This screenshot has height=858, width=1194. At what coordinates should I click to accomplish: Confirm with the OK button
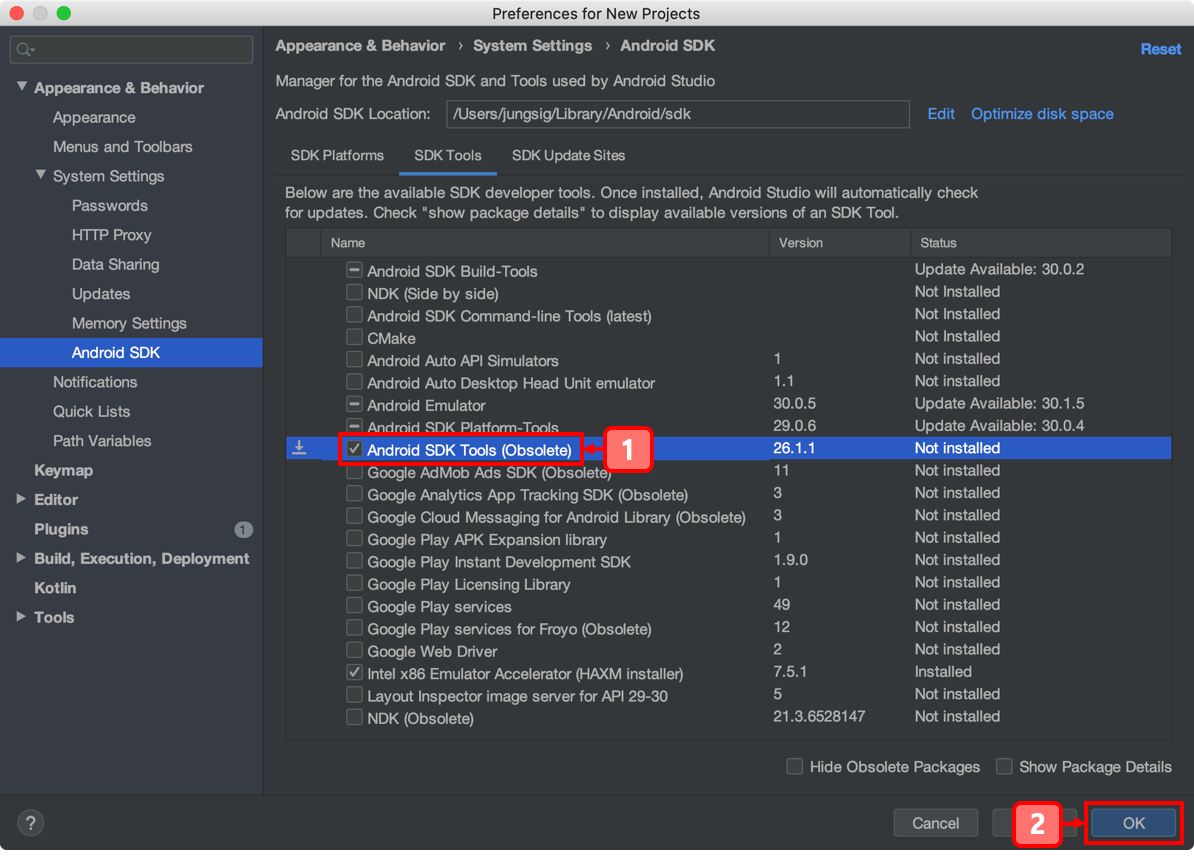click(1133, 822)
